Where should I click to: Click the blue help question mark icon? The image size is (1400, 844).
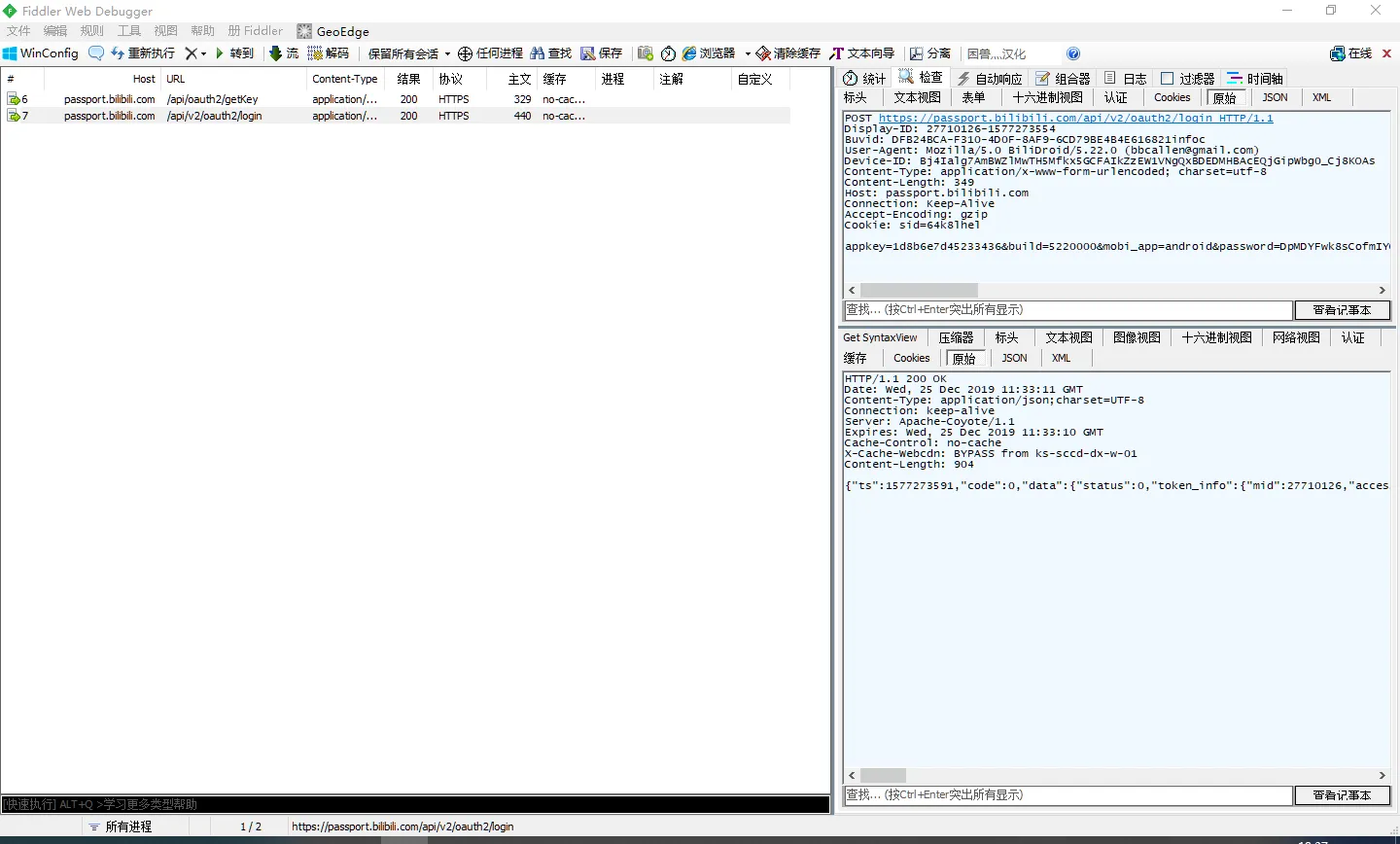coord(1073,53)
